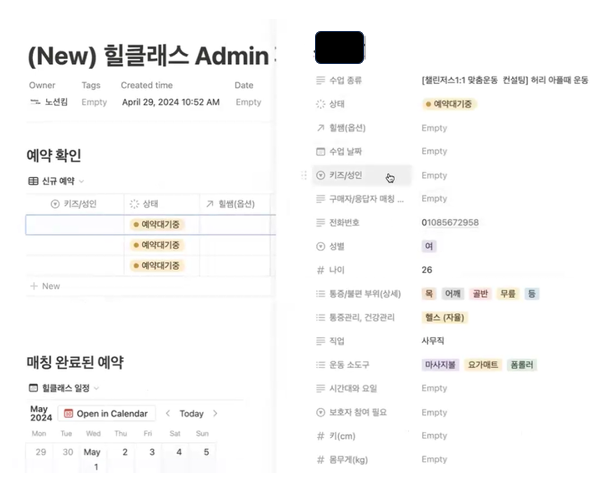Click the 어깨 tag

pyautogui.click(x=453, y=294)
